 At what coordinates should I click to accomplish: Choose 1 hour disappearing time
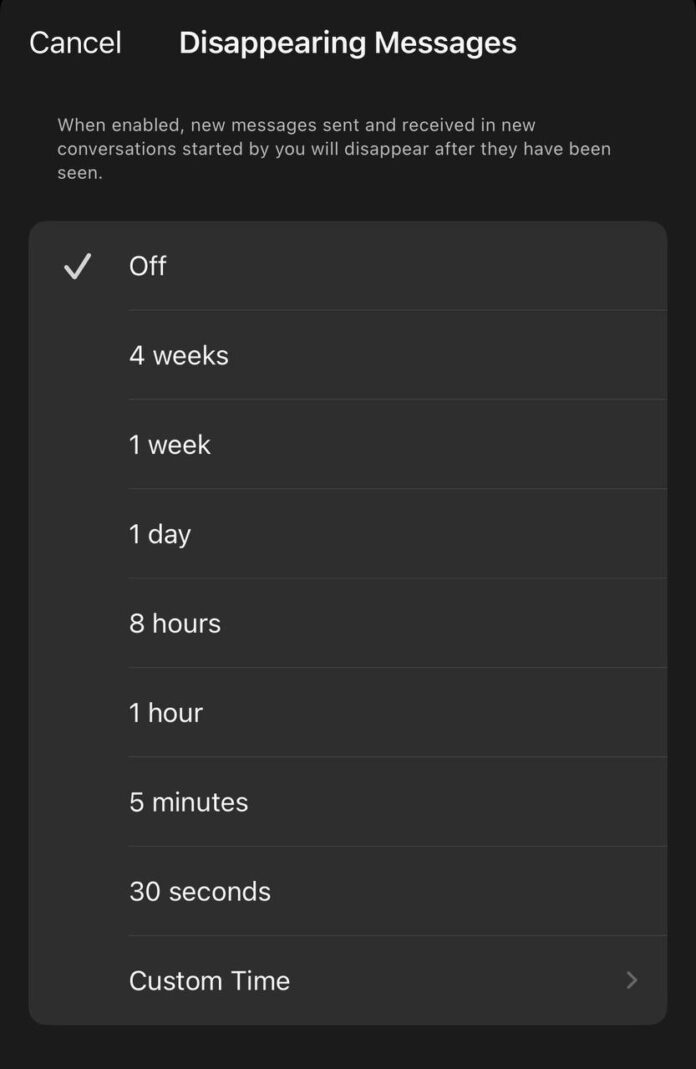pos(166,712)
